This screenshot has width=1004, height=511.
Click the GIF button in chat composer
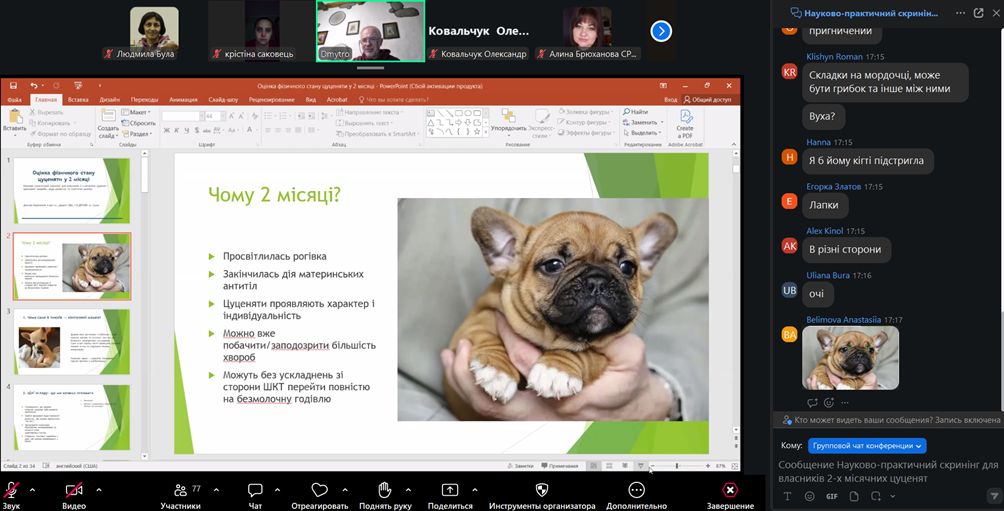(832, 496)
